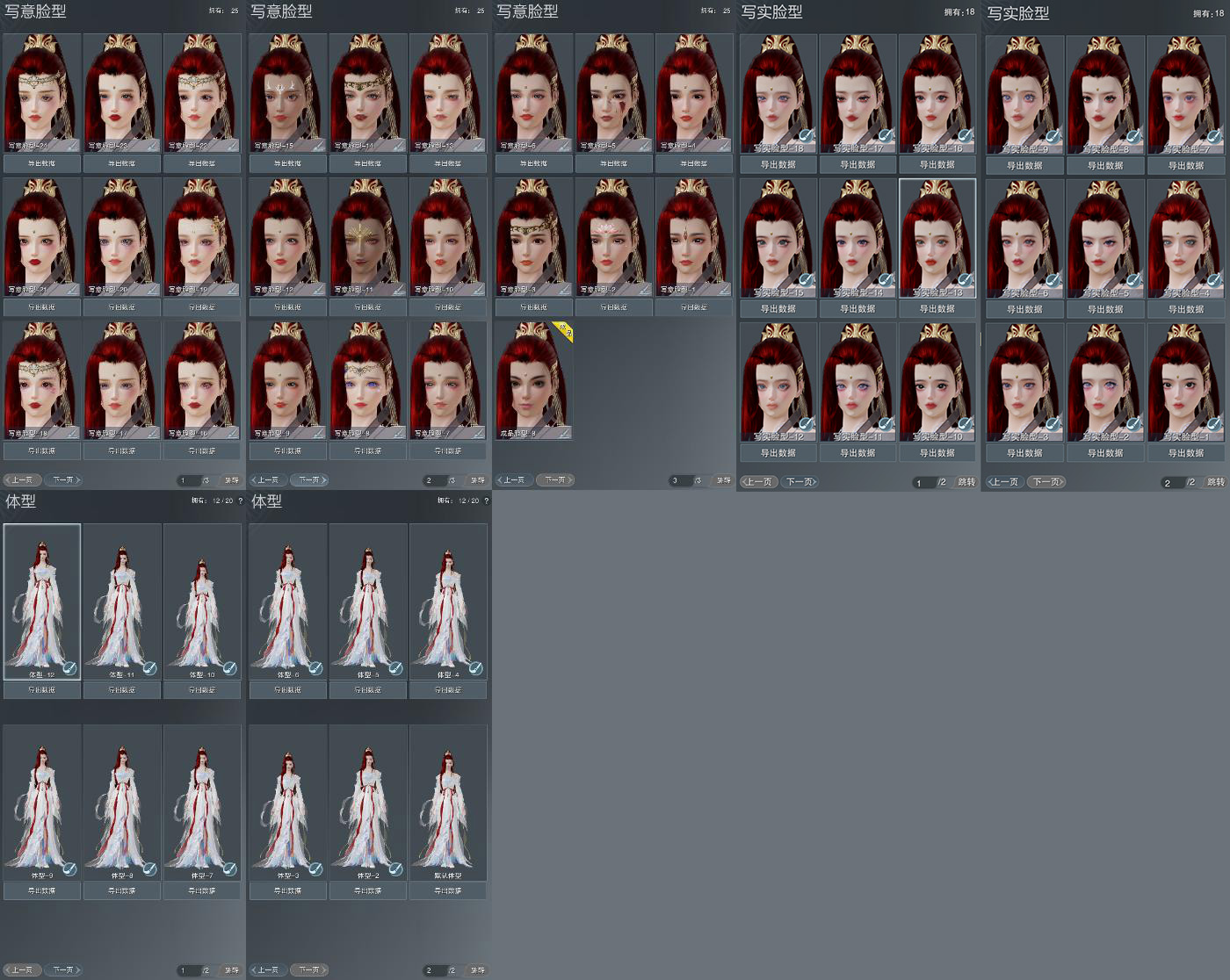This screenshot has height=980, width=1230.
Task: Click the edit icon on 写意脸型-24
Action: pyautogui.click(x=72, y=146)
